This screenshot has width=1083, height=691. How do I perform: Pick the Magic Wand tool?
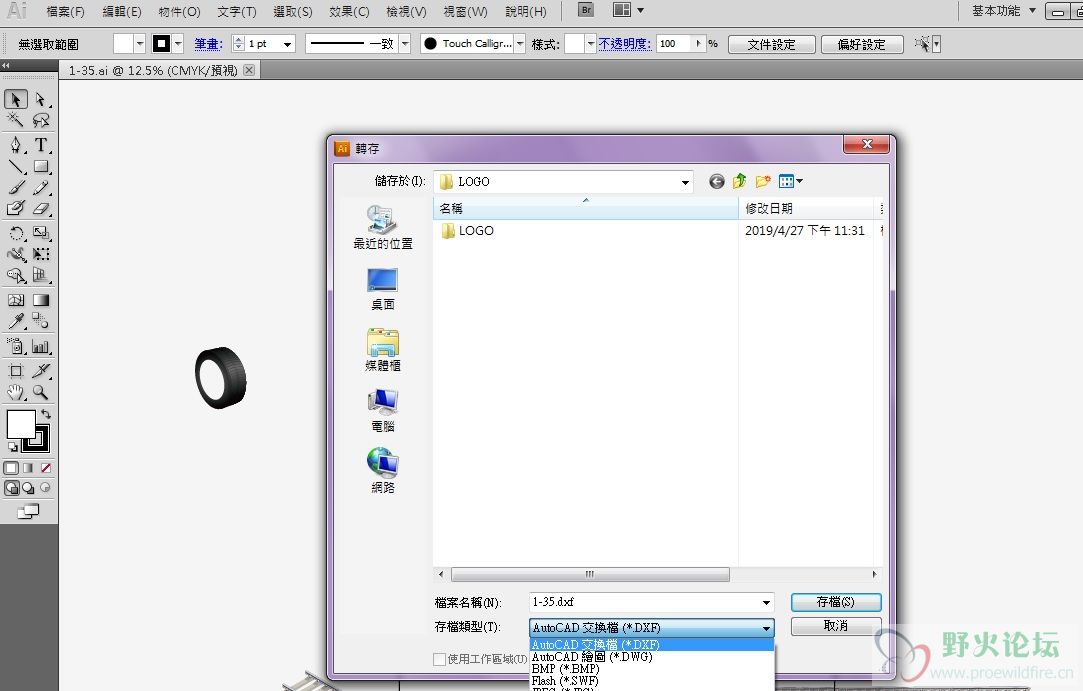pyautogui.click(x=16, y=120)
